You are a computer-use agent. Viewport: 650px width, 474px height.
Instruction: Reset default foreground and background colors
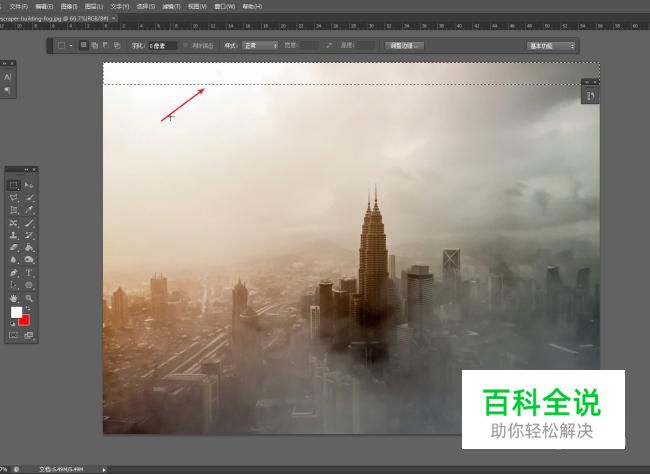(x=12, y=324)
